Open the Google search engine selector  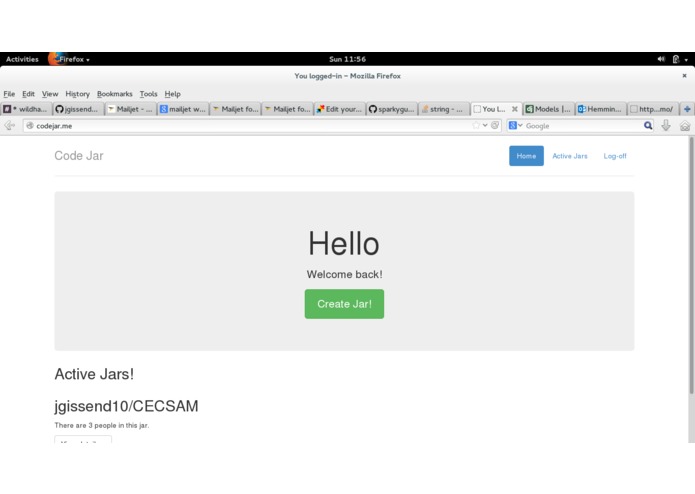click(515, 126)
